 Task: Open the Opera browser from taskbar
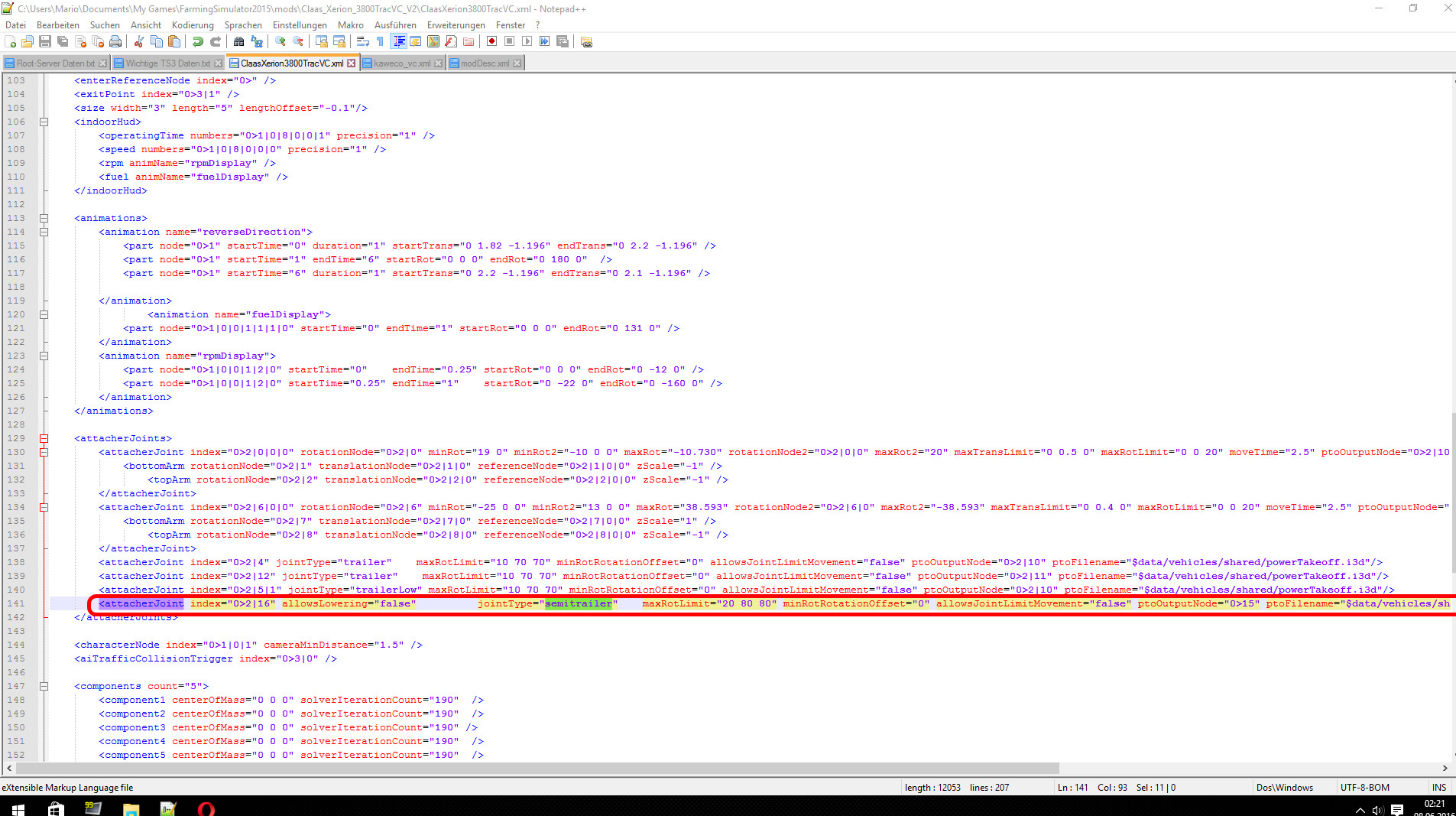click(206, 809)
